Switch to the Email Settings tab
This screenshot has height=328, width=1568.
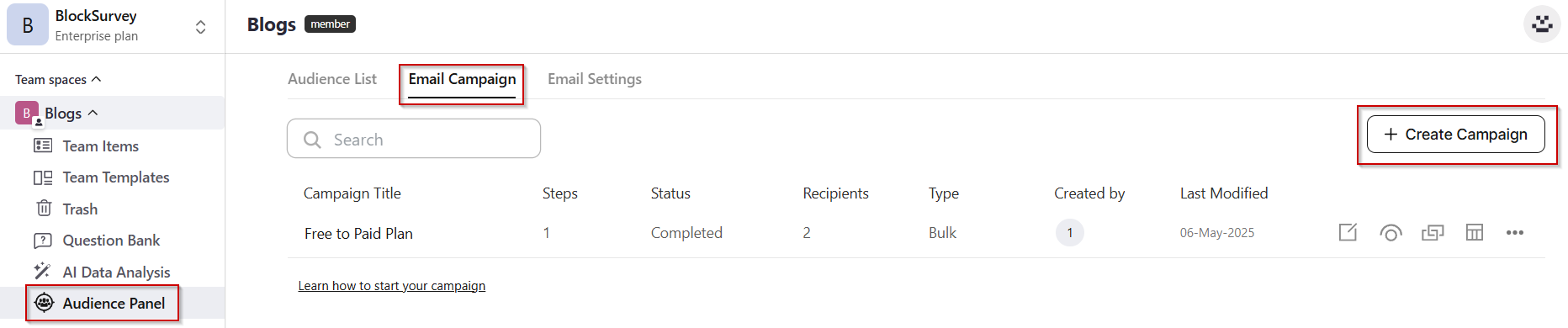pos(595,79)
